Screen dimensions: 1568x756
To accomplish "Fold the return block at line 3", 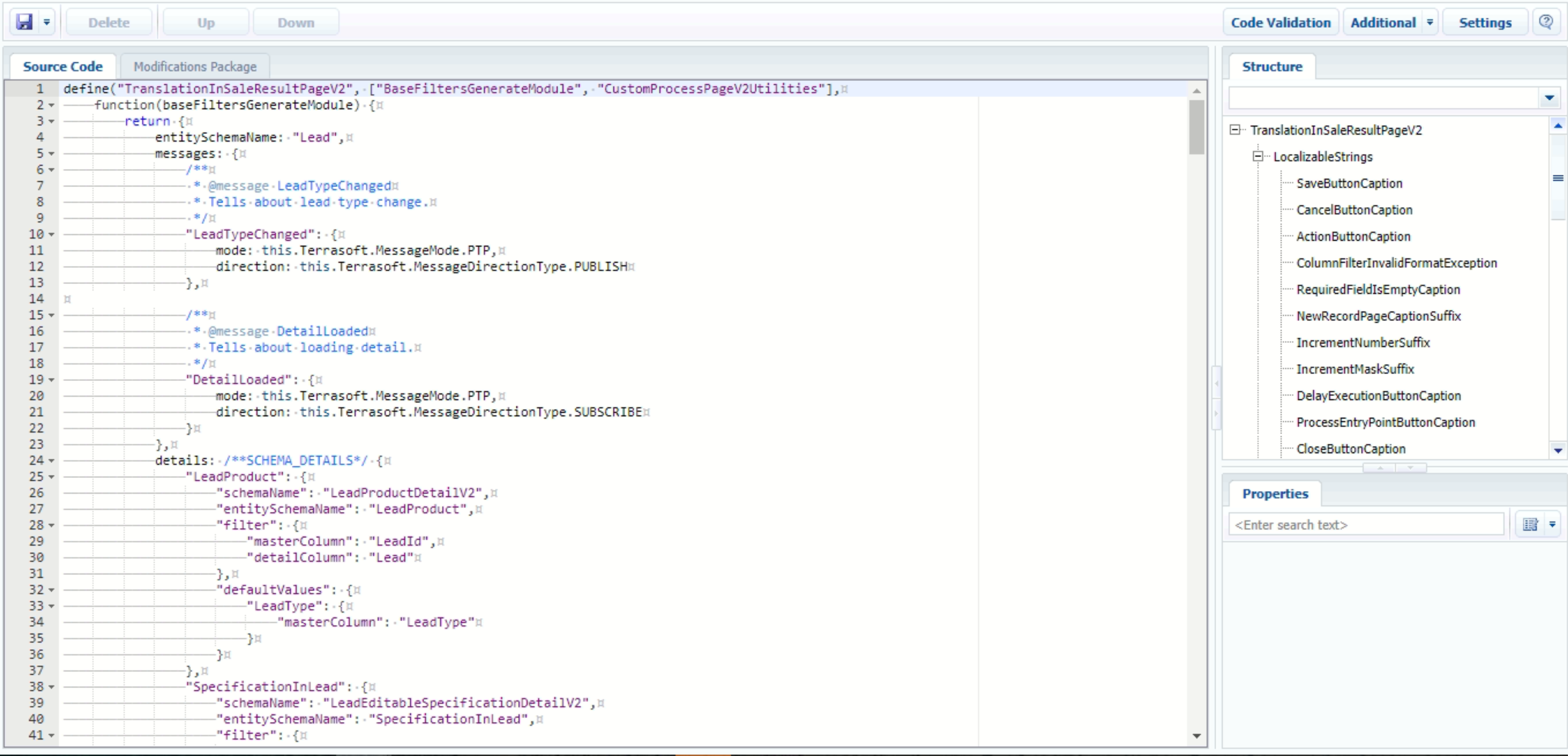I will point(52,122).
